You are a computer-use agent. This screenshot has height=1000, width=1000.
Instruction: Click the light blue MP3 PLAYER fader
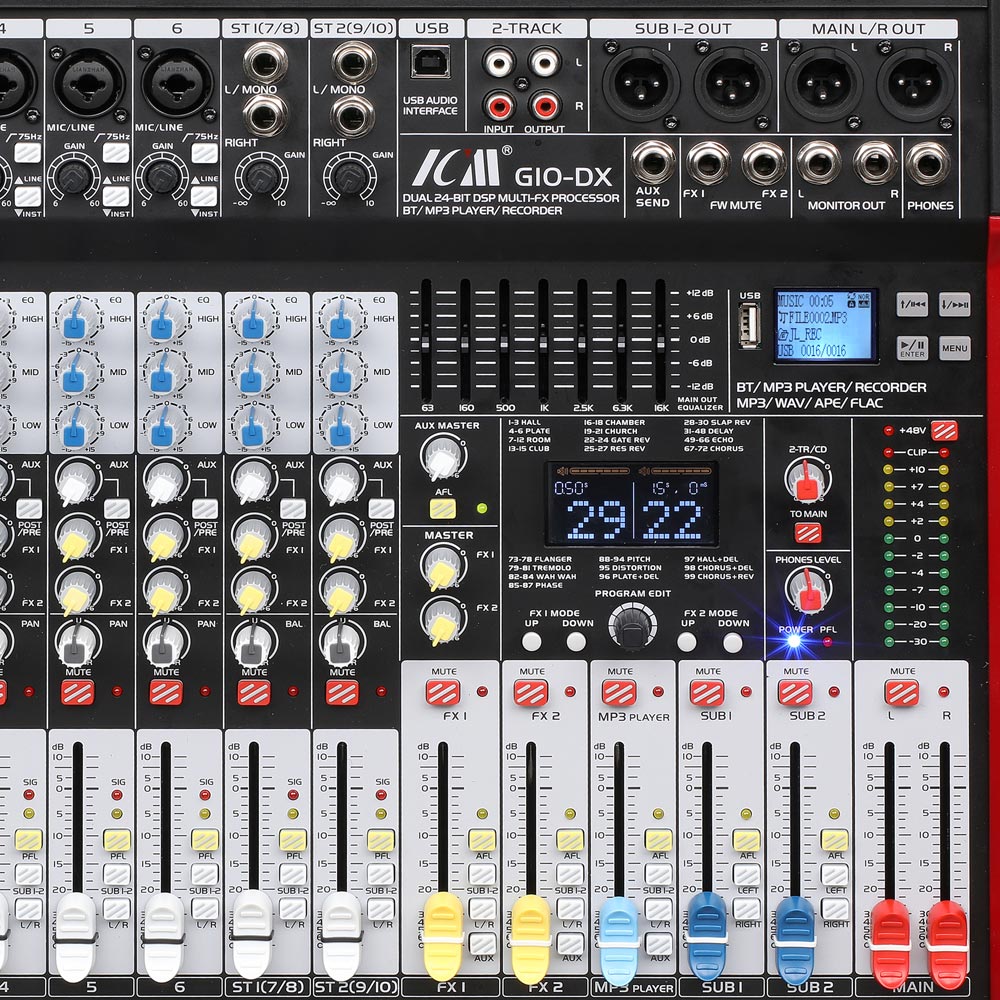(619, 941)
